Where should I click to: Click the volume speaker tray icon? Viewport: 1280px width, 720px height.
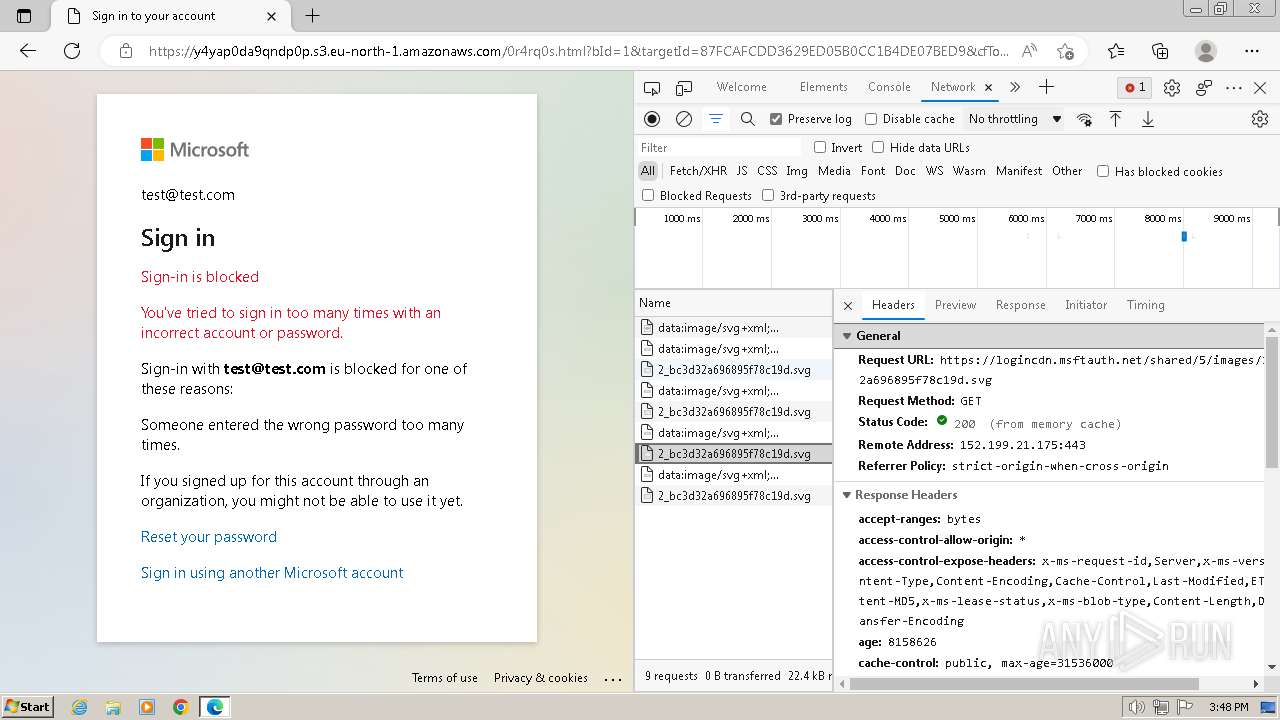[1134, 707]
